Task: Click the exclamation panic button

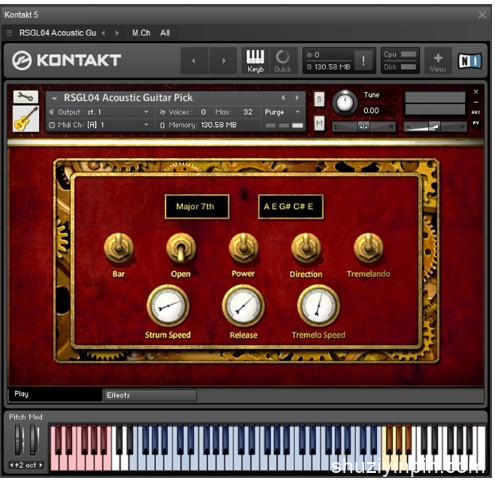Action: point(363,60)
